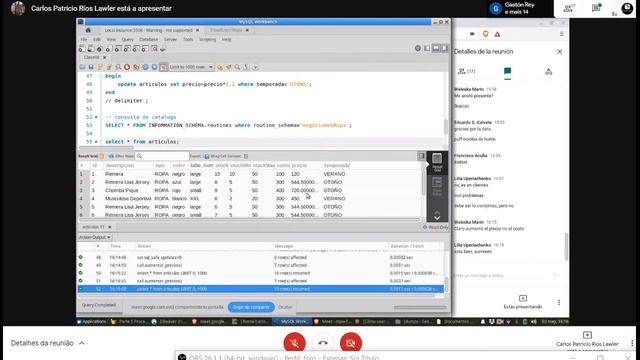Switch to the people tab in the meeting panel
Viewport: 640px width, 360px height.
pyautogui.click(x=467, y=71)
